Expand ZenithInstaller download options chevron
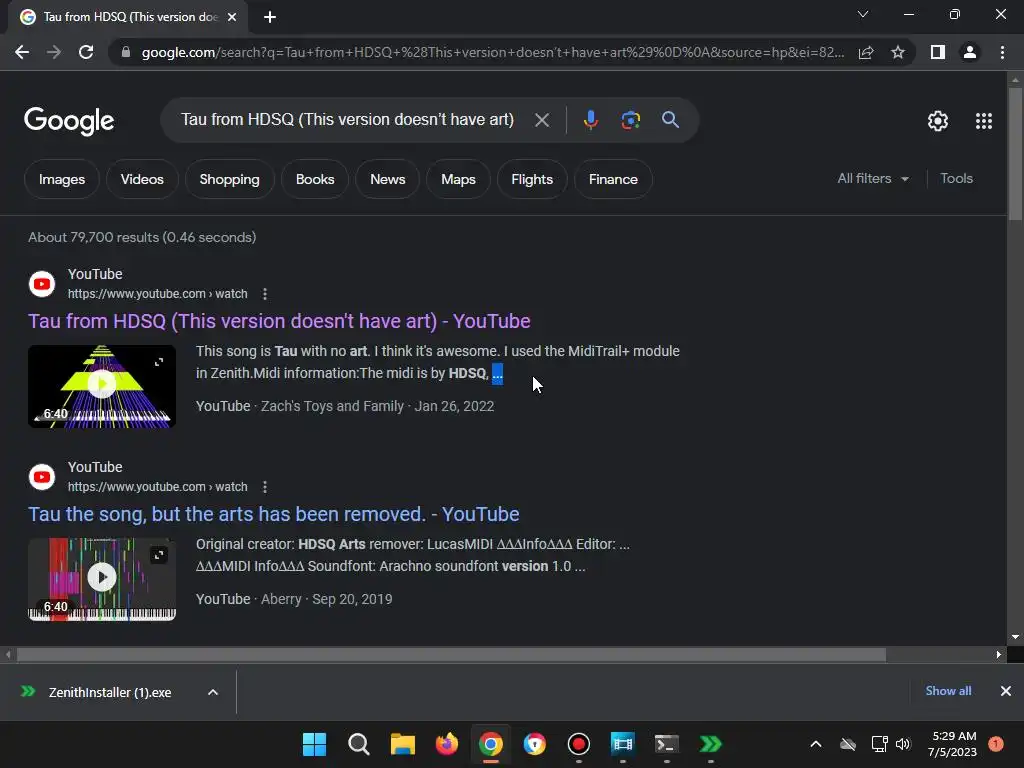This screenshot has width=1024, height=768. click(x=213, y=692)
